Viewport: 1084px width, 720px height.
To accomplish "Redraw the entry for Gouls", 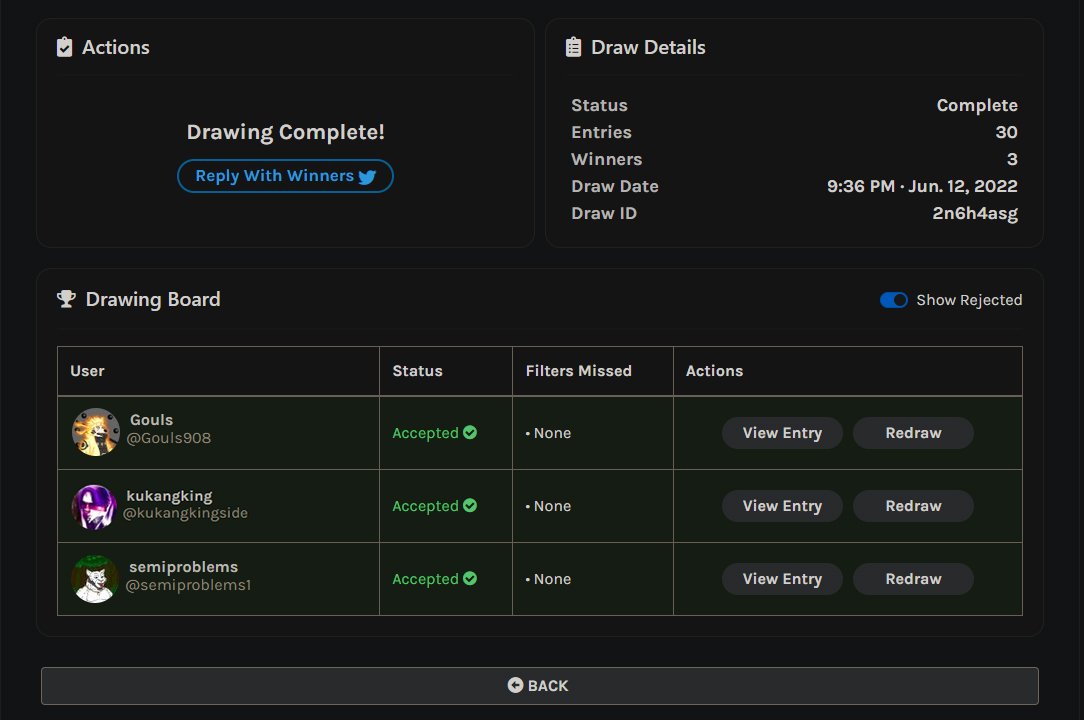I will [x=913, y=432].
